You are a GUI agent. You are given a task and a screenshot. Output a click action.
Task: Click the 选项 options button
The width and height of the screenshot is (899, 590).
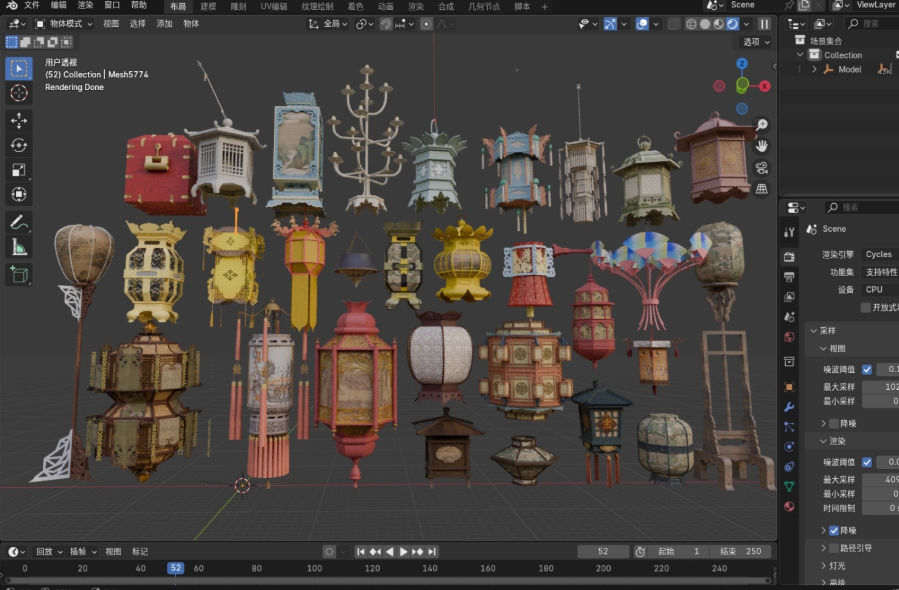755,42
